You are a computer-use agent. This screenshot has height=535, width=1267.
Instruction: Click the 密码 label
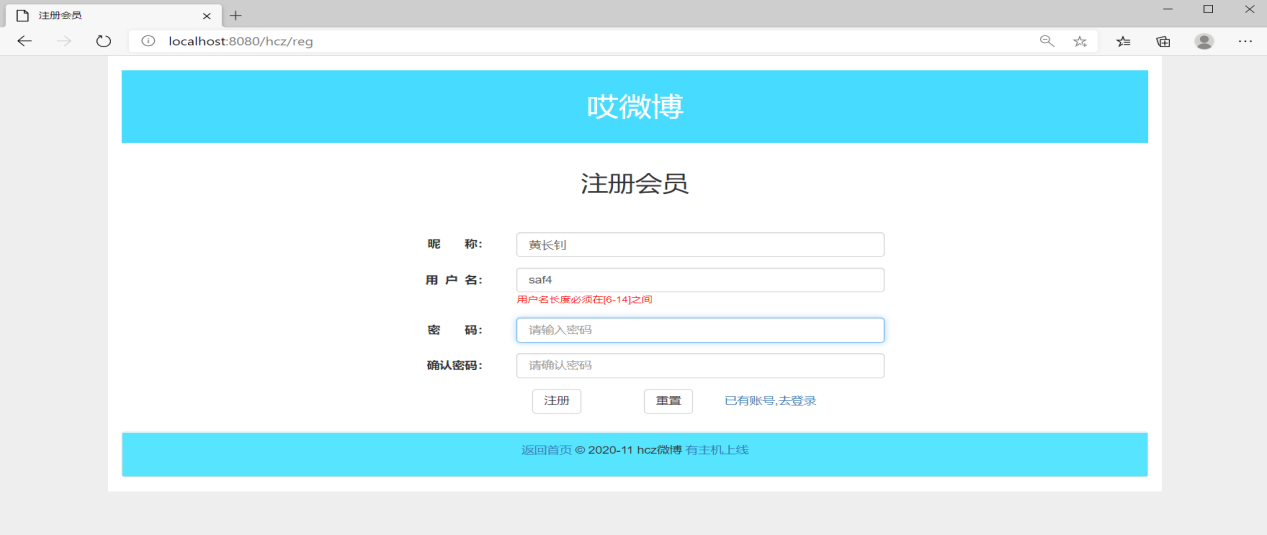[454, 330]
